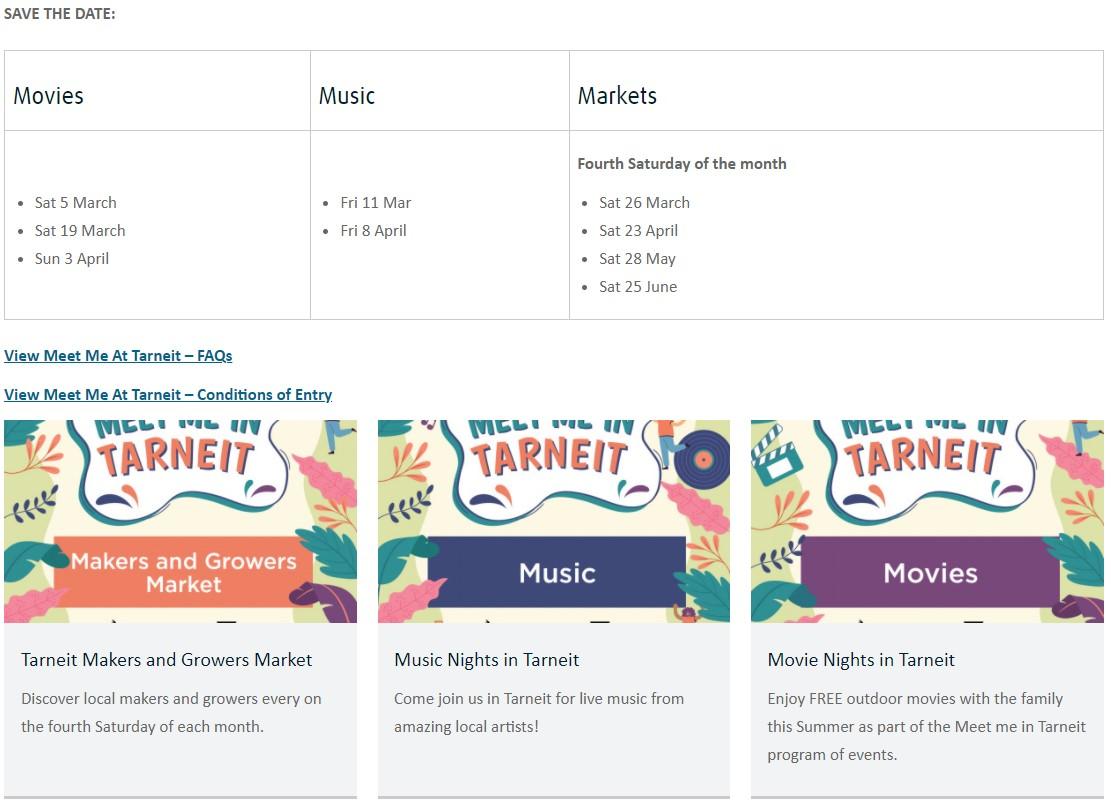Click the Sun 3 April movie date
1111x801 pixels.
point(72,259)
